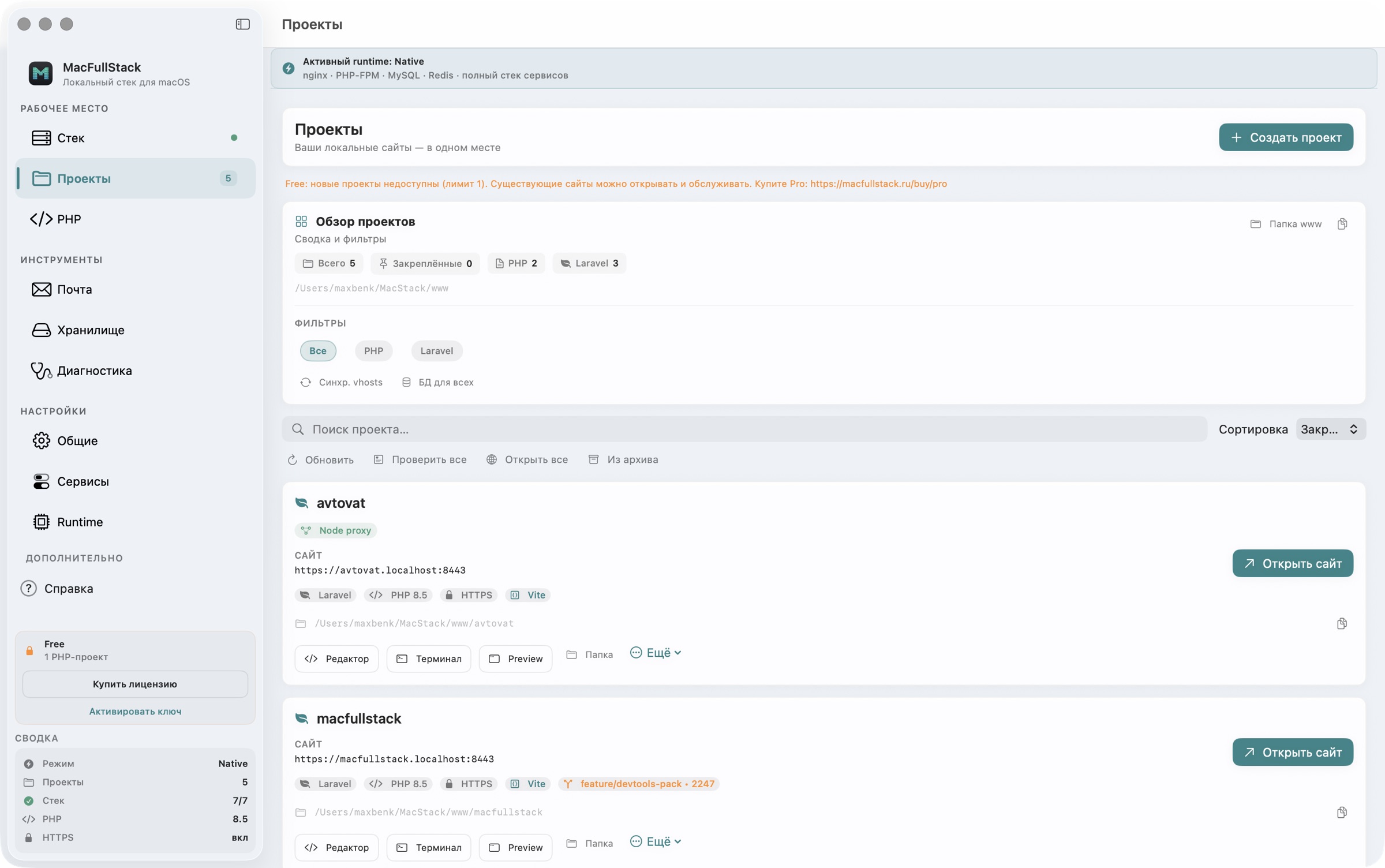Screen dimensions: 1385x868
Task: Click the Создать проект button
Action: [x=1286, y=137]
